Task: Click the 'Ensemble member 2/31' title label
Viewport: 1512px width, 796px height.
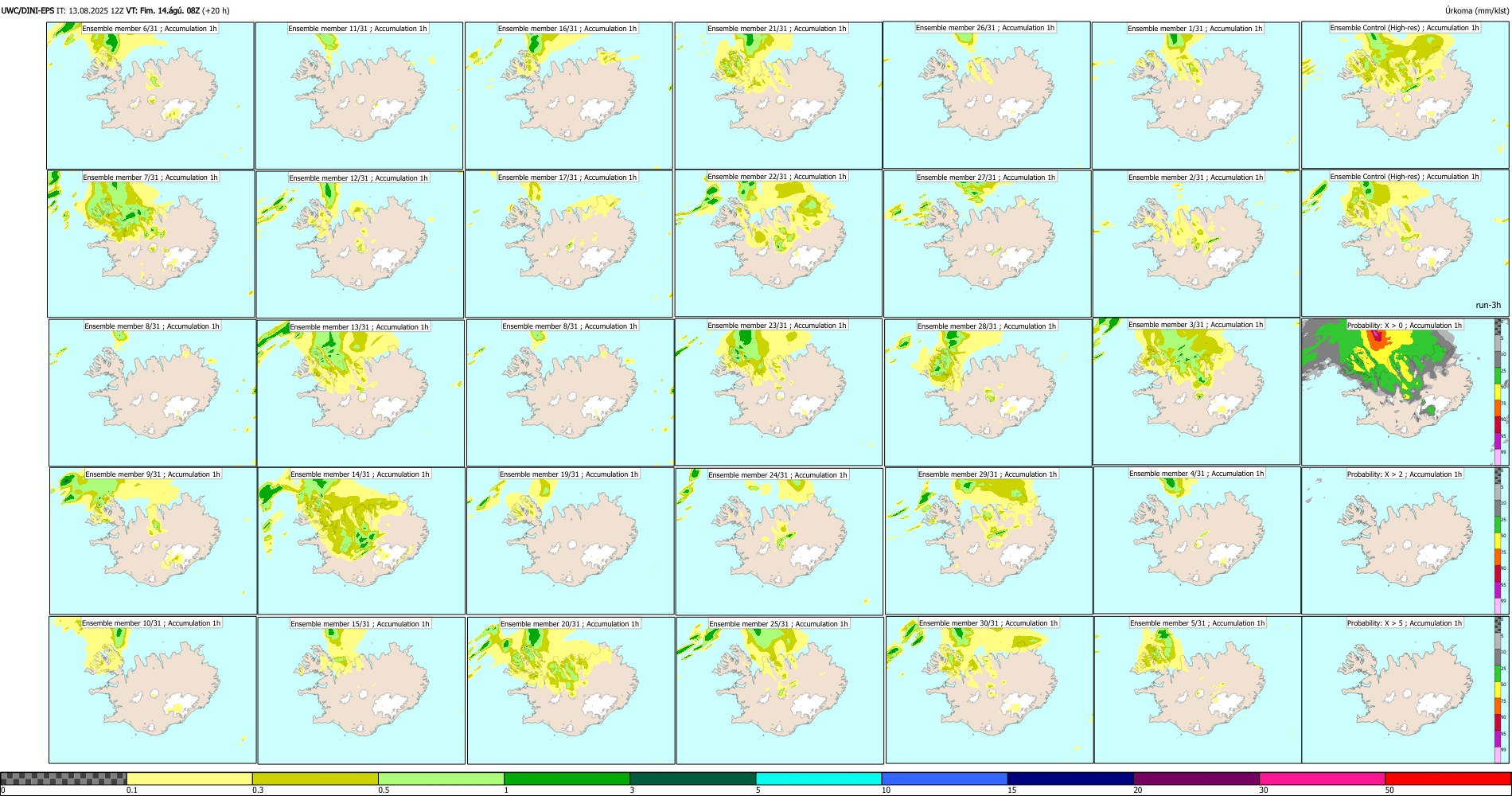Action: [1195, 178]
